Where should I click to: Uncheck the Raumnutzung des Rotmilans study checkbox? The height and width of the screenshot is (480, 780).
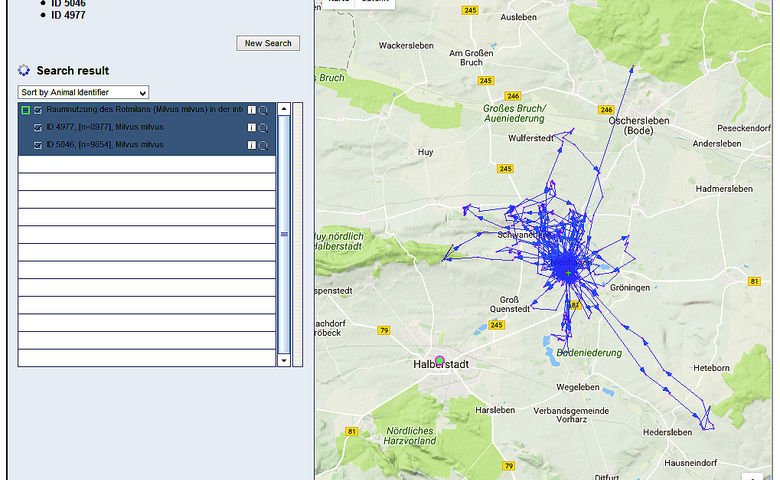pyautogui.click(x=38, y=110)
